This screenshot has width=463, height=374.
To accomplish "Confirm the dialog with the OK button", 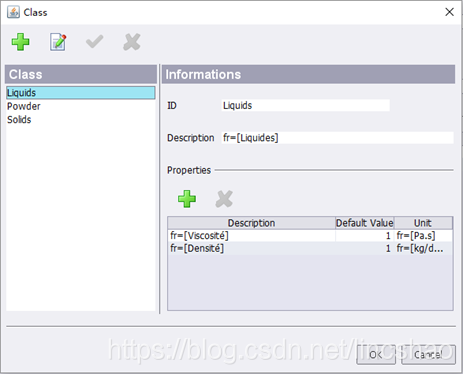I will [376, 355].
